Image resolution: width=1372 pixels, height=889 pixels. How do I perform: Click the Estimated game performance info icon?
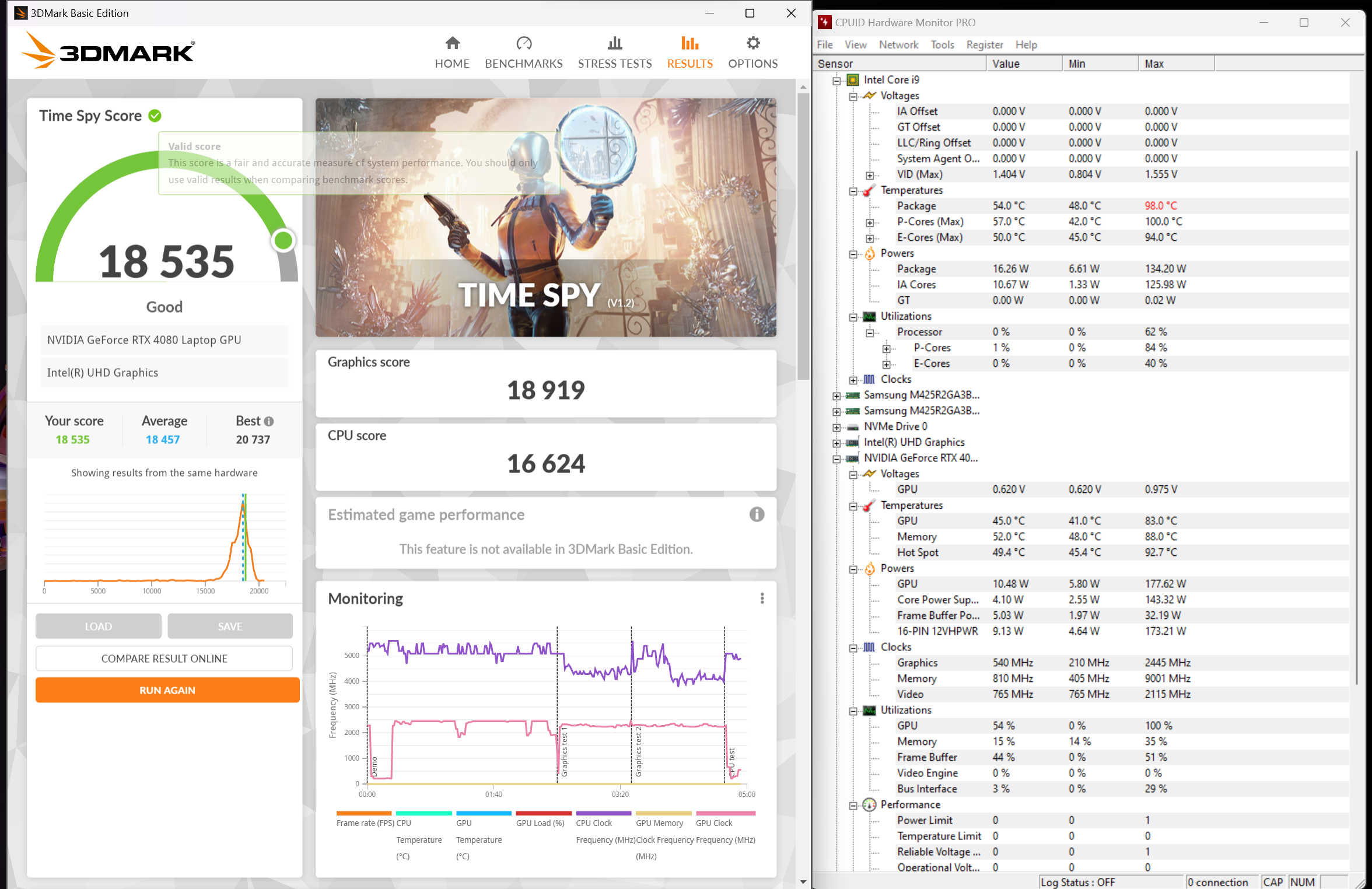pyautogui.click(x=757, y=514)
